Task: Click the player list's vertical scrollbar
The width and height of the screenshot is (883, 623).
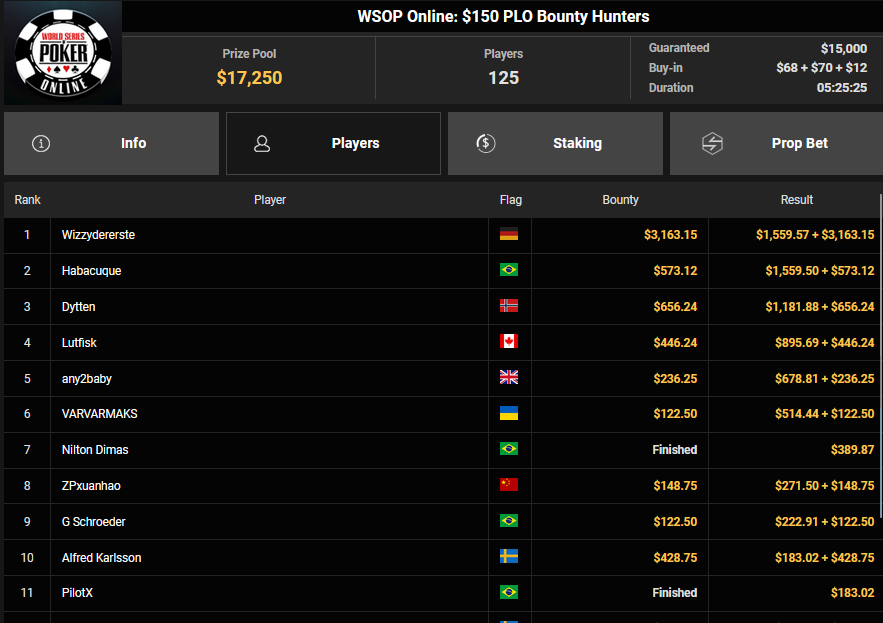Action: click(x=880, y=350)
